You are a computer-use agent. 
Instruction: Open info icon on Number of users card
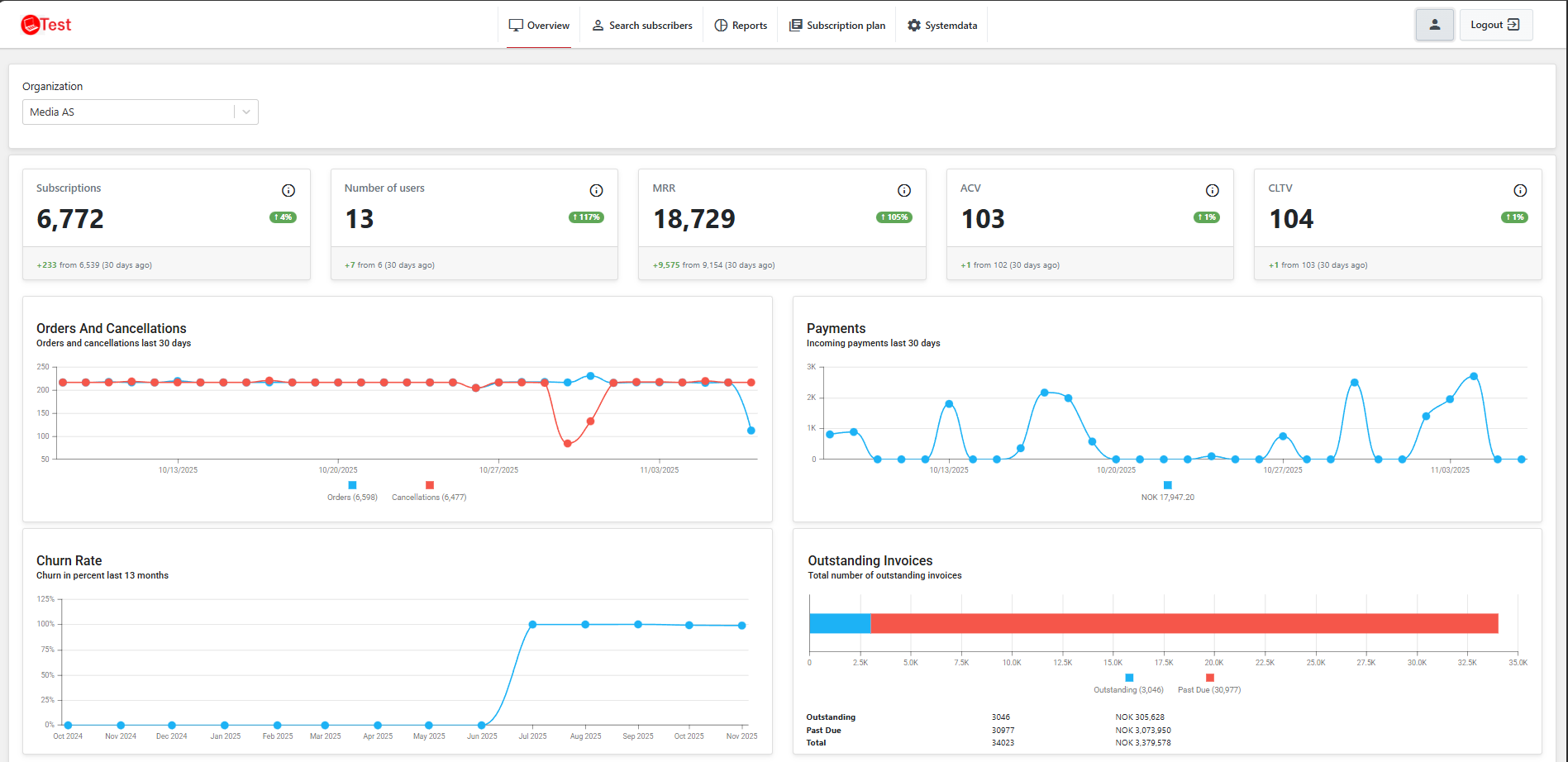click(x=596, y=191)
